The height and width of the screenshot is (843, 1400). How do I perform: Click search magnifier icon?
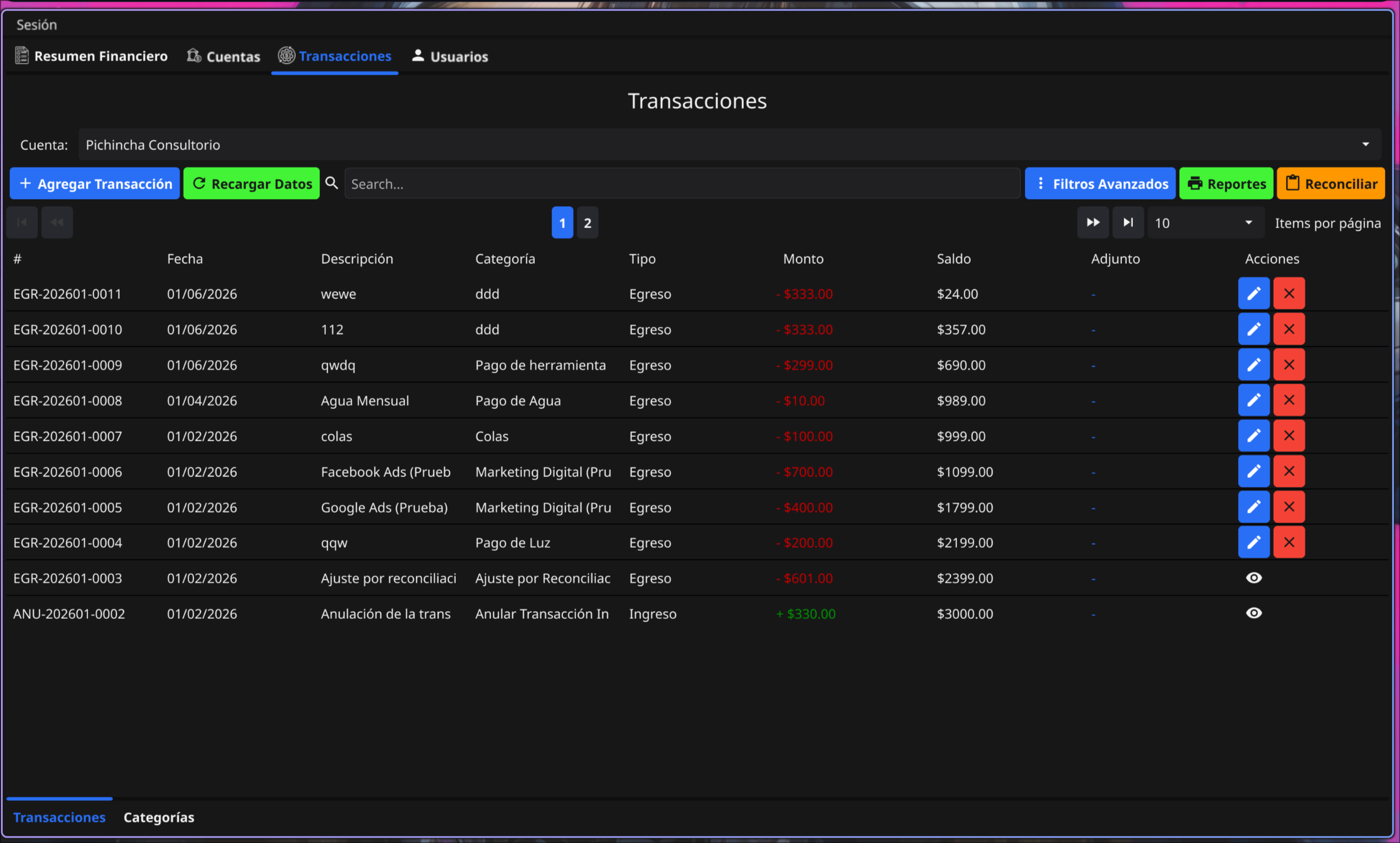coord(332,184)
